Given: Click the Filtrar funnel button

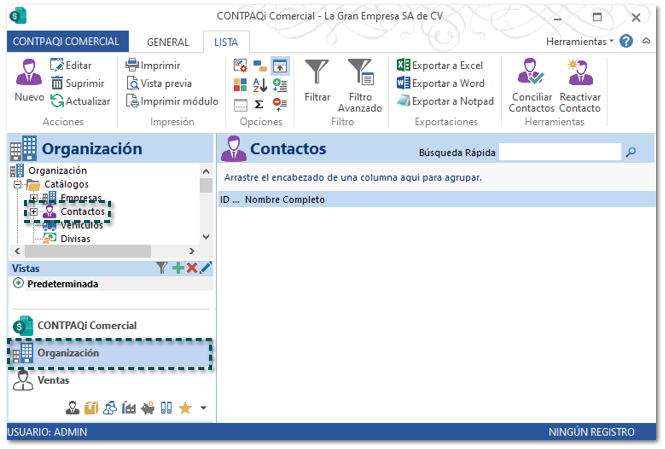Looking at the screenshot, I should point(317,81).
